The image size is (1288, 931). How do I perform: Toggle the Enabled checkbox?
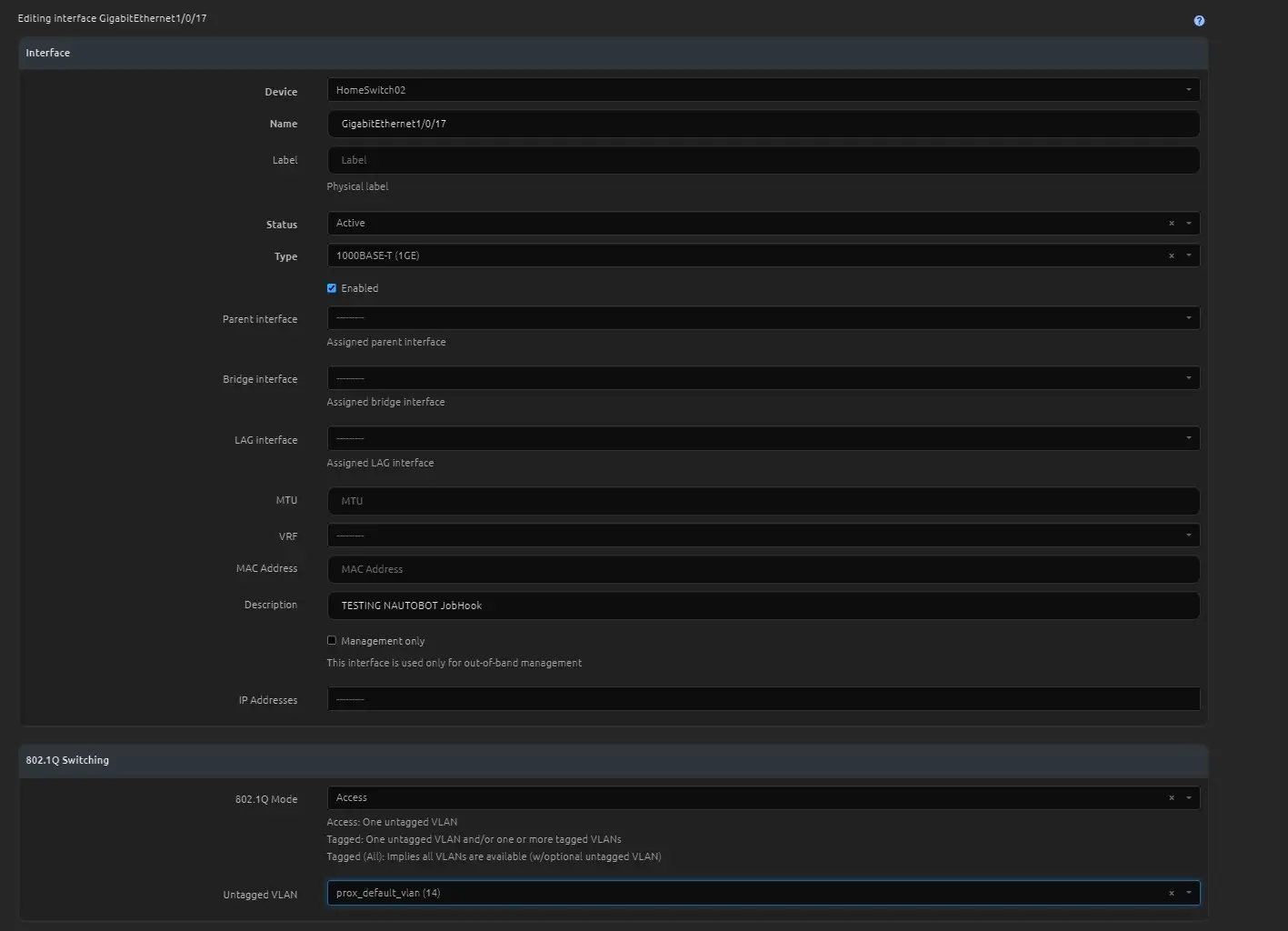(x=332, y=288)
